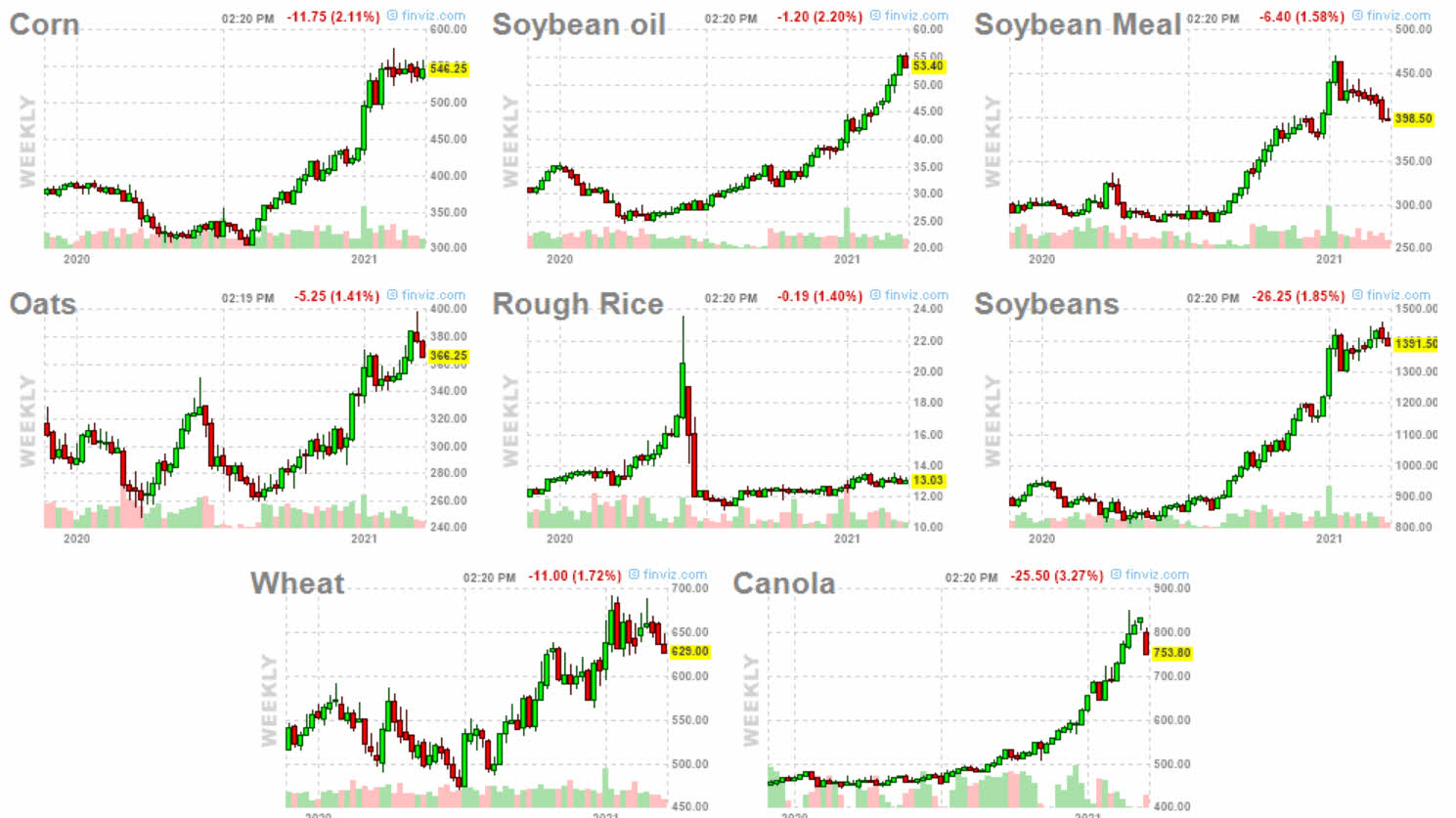Click the finviz icon above the Rough Rice chart
This screenshot has height=818, width=1456.
(875, 295)
